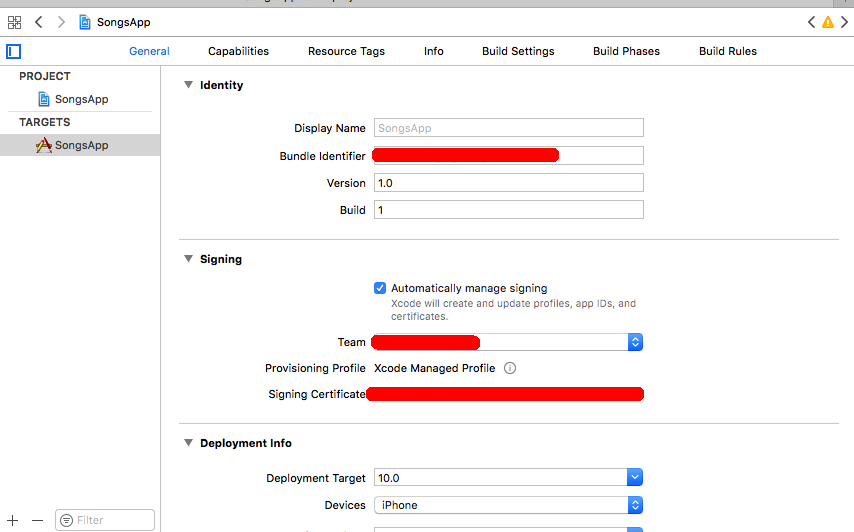854x532 pixels.
Task: Click the Bundle Identifier field
Action: click(509, 156)
